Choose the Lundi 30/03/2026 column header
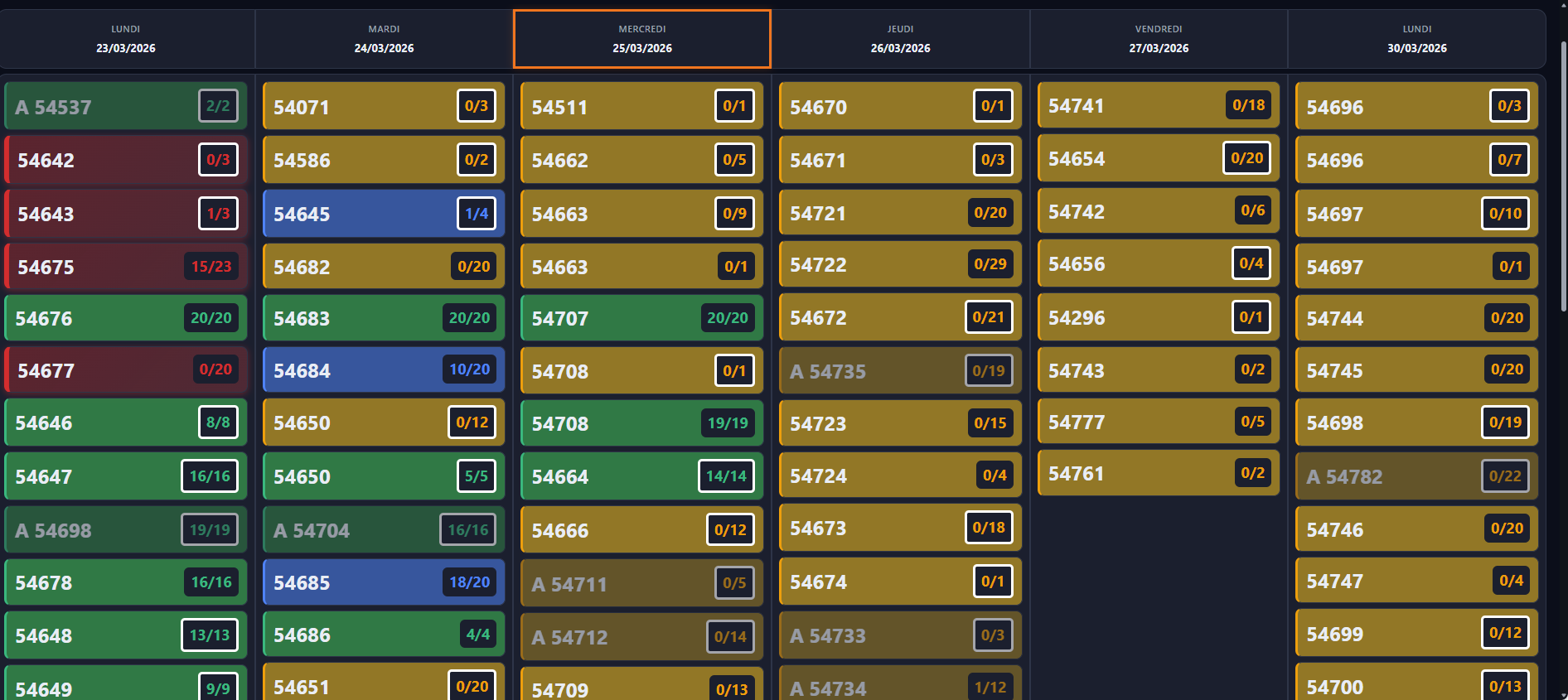This screenshot has width=1568, height=700. [x=1416, y=39]
